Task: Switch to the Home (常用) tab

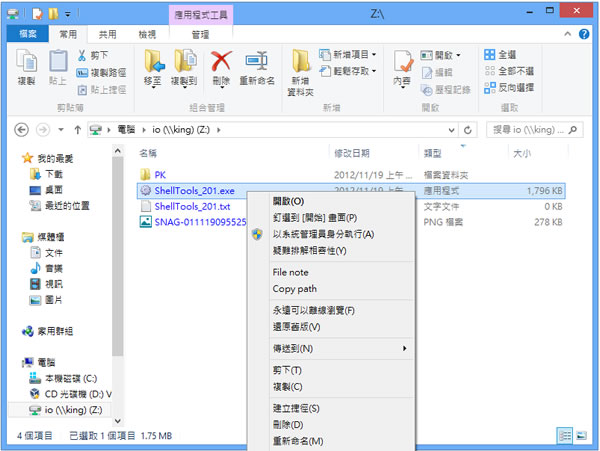Action: (x=68, y=34)
